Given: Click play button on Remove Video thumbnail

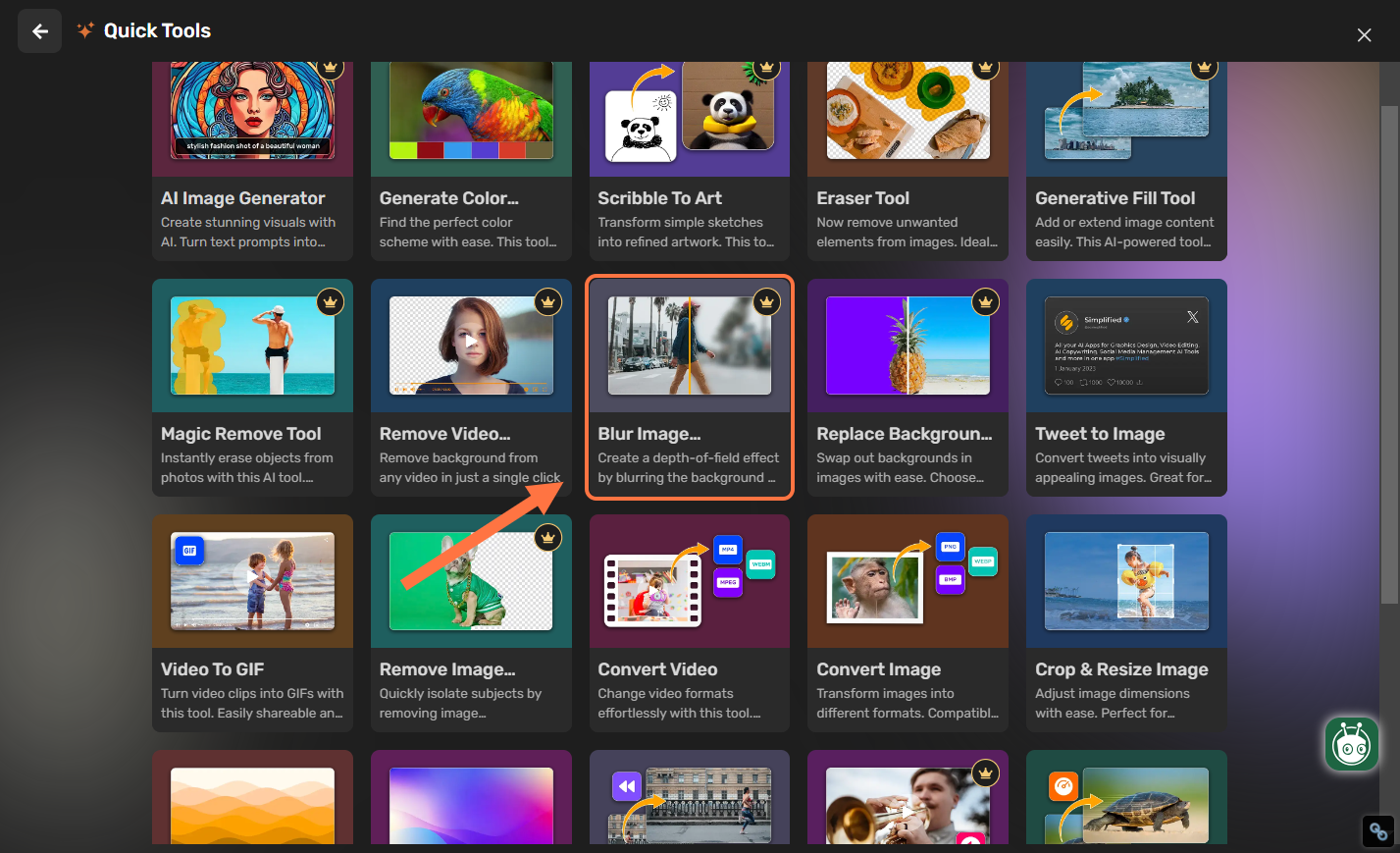Looking at the screenshot, I should 471,342.
